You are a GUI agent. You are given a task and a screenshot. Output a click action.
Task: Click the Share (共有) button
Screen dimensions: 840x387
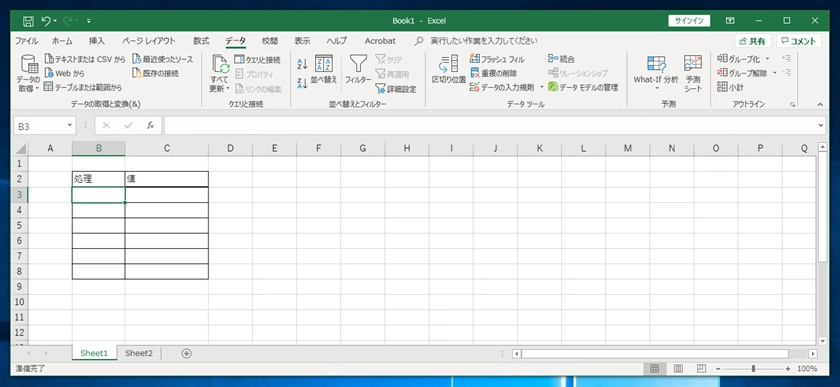point(753,41)
